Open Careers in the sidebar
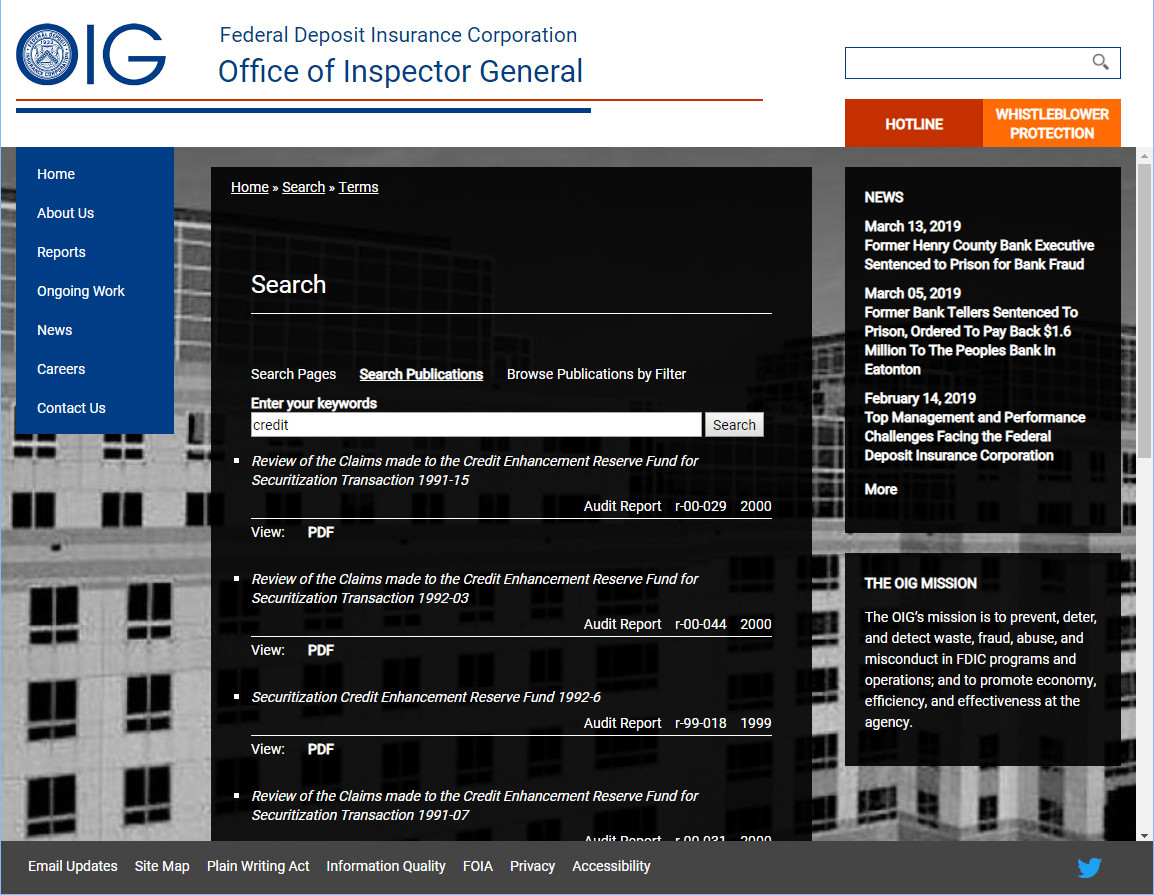 pos(61,369)
